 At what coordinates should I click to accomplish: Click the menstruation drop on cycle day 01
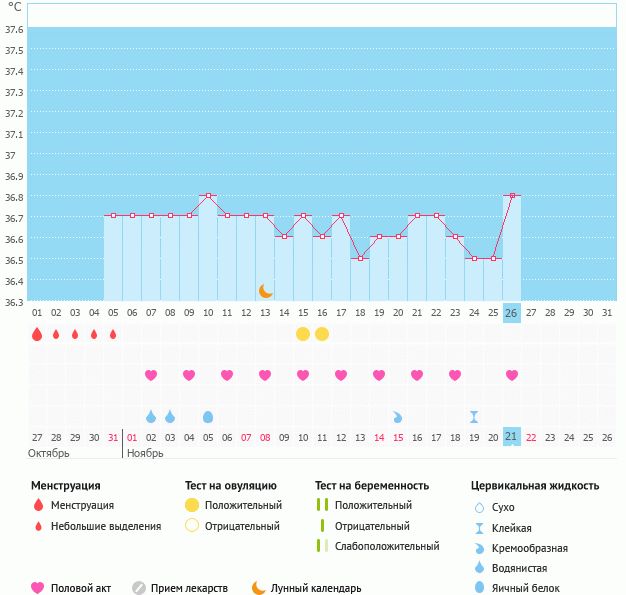tap(37, 334)
